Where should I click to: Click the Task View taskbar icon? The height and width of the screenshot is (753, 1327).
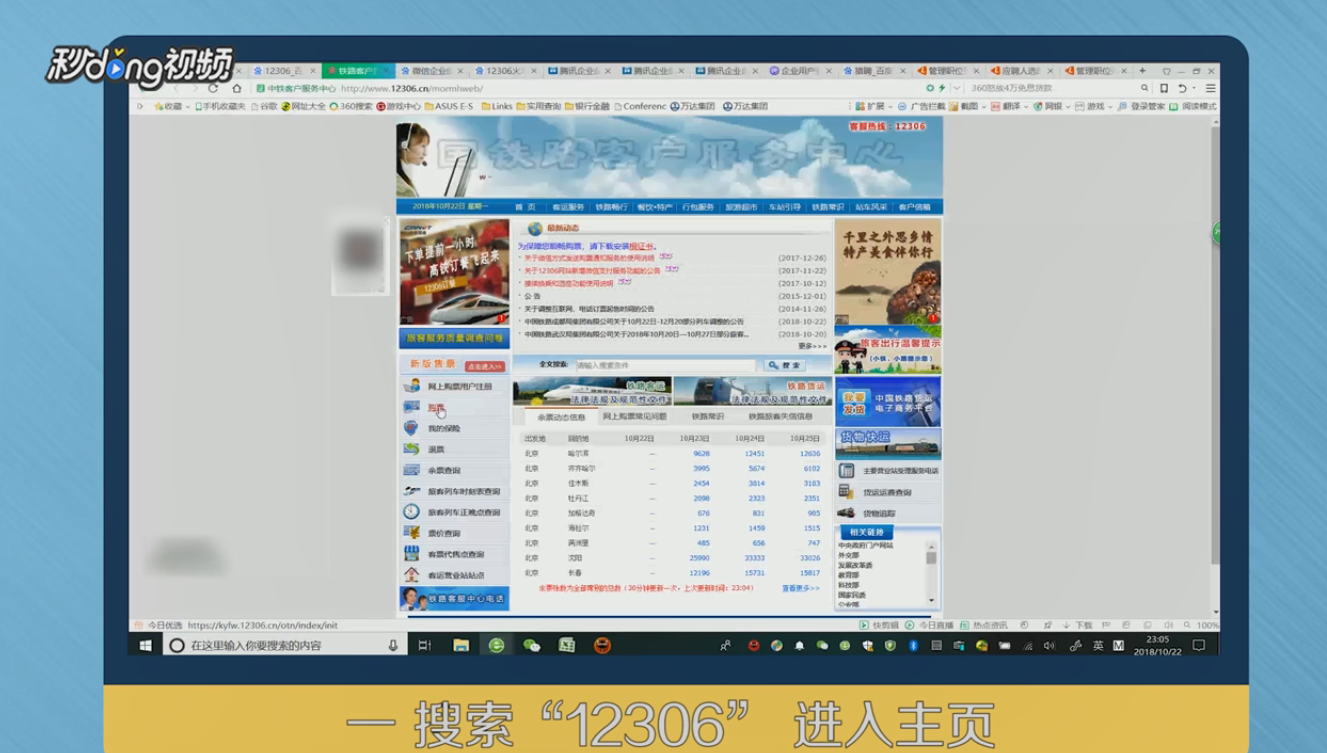coord(425,646)
